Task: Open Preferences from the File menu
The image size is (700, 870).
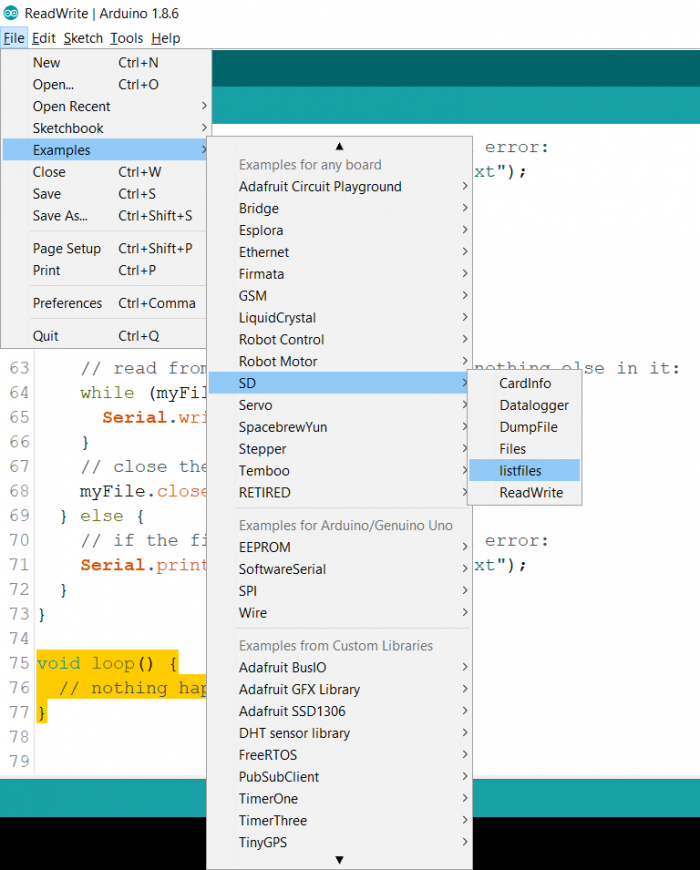Action: (x=105, y=303)
